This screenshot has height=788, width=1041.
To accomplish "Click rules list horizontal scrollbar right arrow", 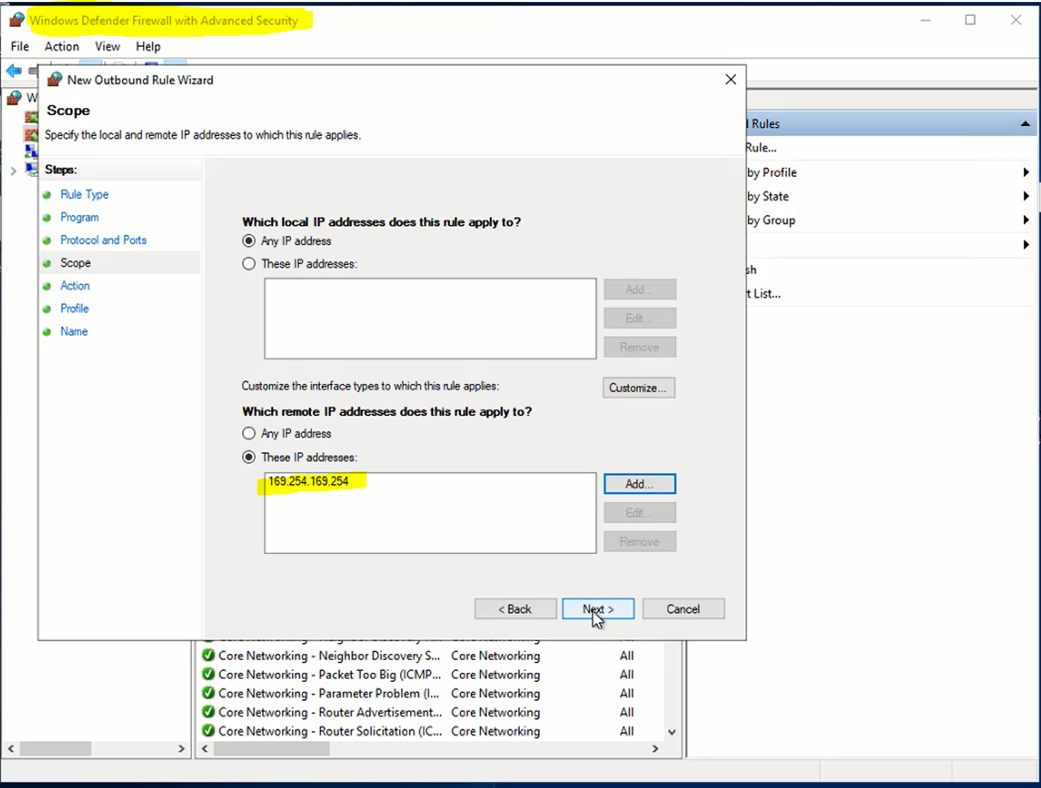I will 655,749.
